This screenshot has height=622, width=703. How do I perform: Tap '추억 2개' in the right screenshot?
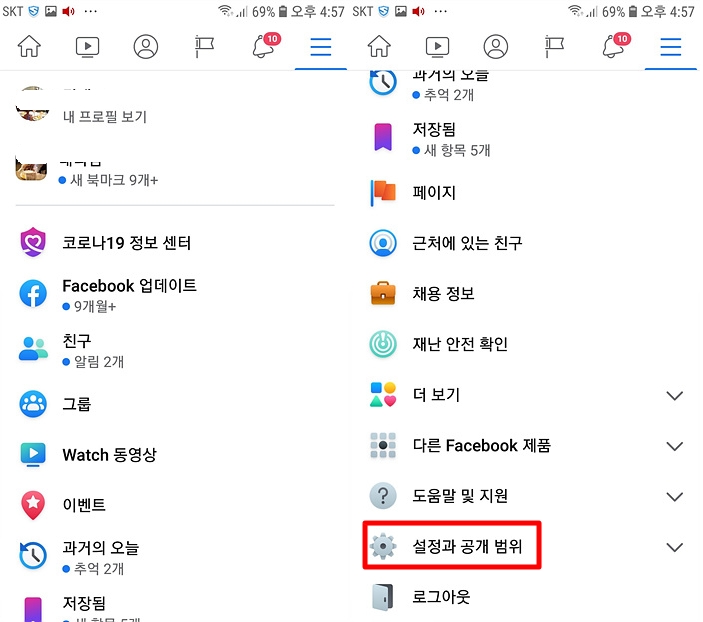click(449, 95)
